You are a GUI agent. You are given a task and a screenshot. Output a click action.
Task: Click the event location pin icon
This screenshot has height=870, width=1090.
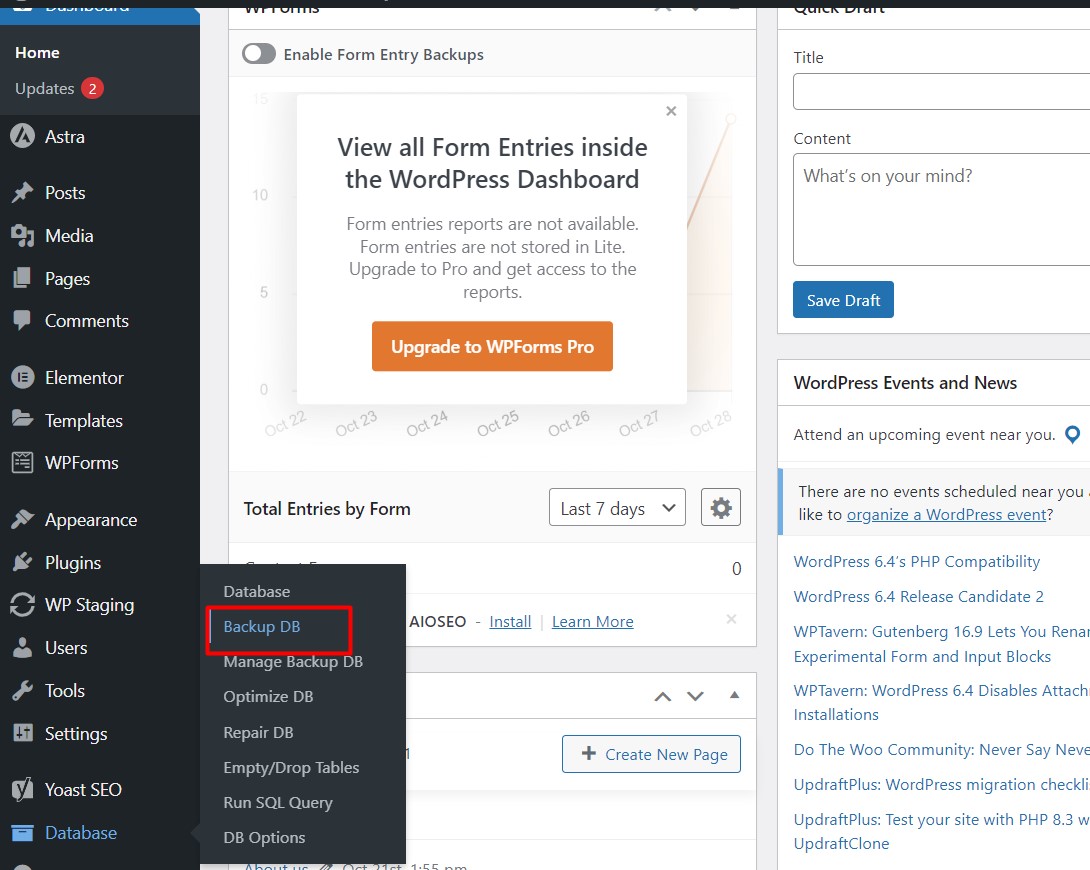coord(1073,435)
